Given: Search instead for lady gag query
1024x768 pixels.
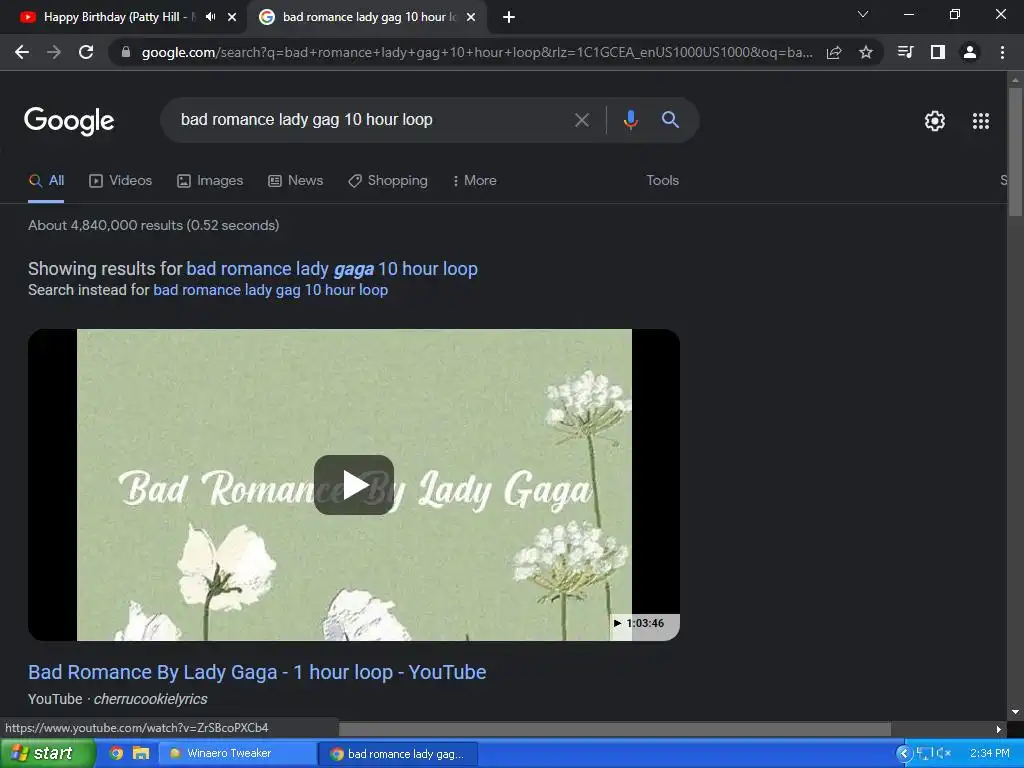Looking at the screenshot, I should click(270, 290).
